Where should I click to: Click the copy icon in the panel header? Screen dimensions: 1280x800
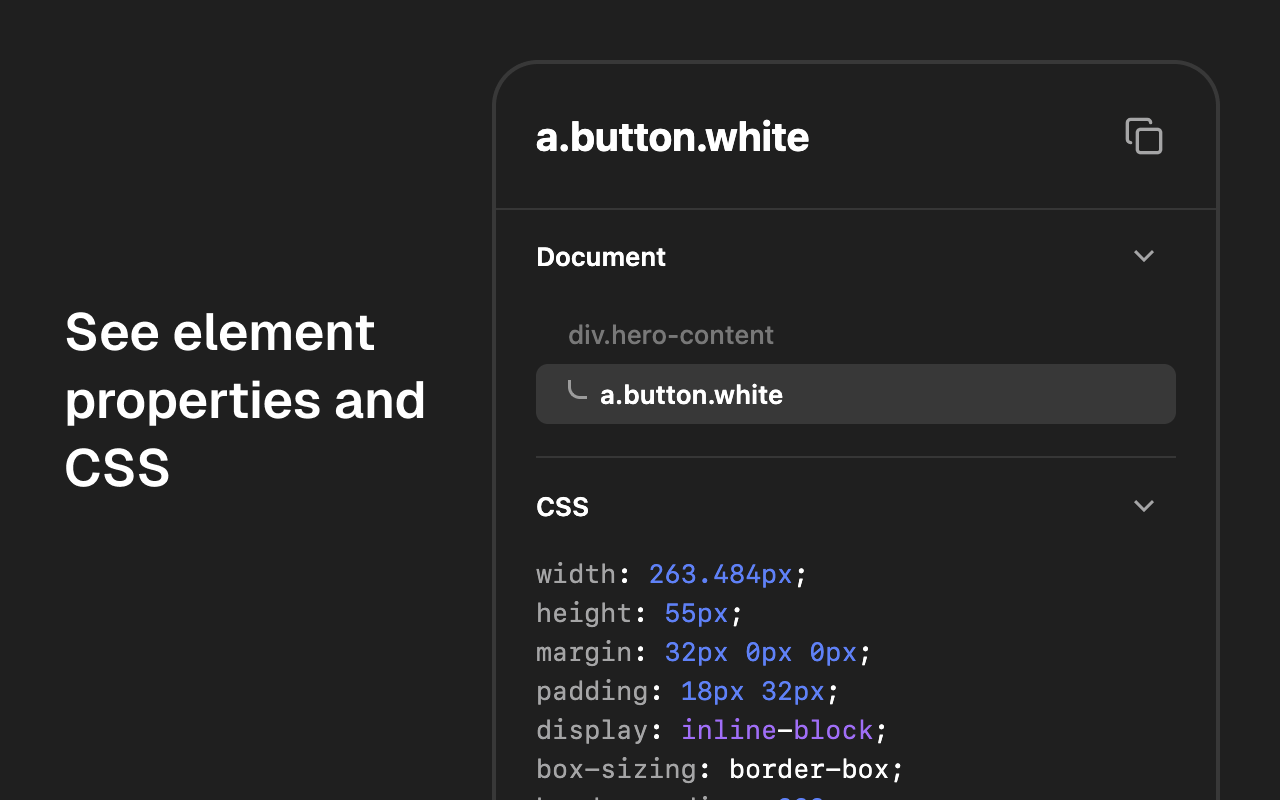pos(1144,136)
